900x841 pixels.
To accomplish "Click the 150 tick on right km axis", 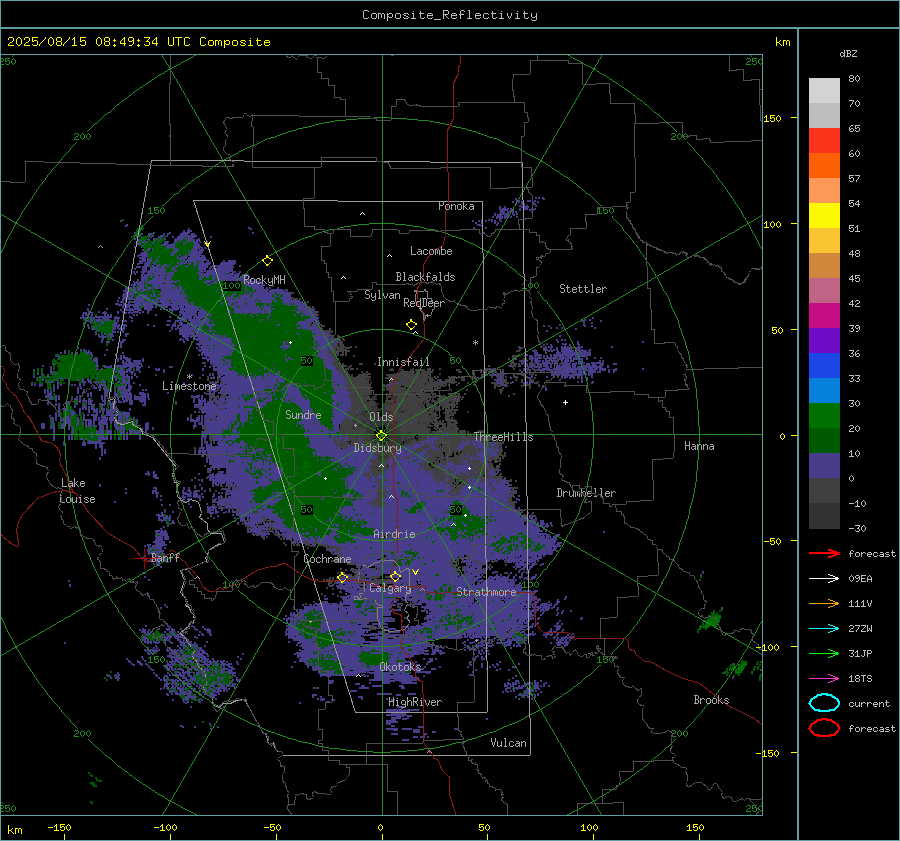I will [x=773, y=118].
